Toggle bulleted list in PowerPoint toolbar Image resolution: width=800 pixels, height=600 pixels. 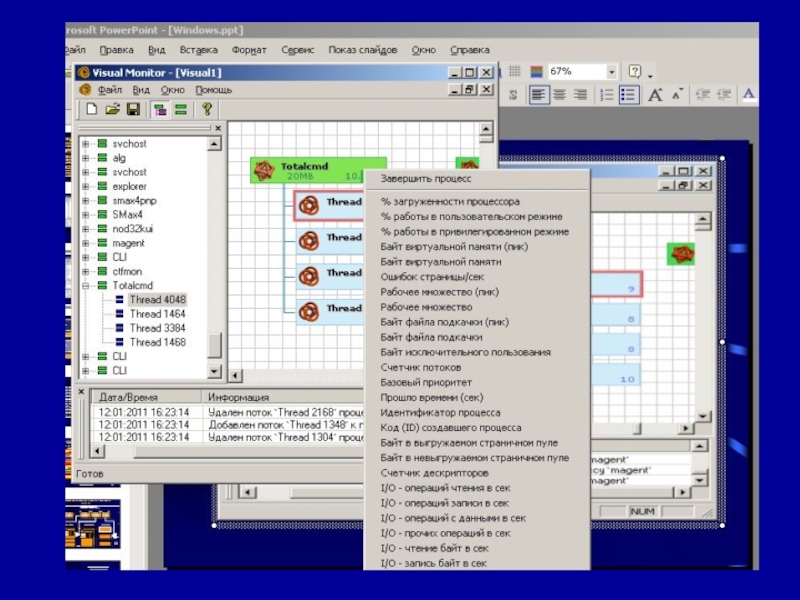point(629,95)
